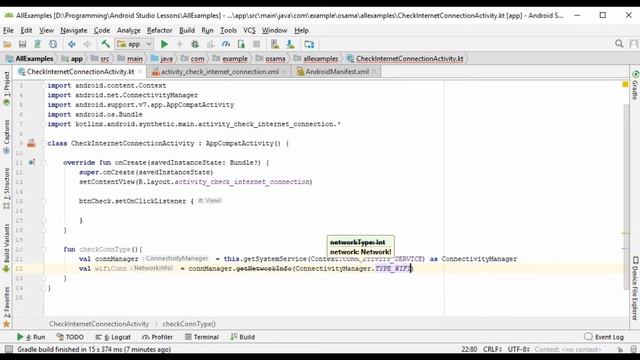Screen dimensions: 640x360
Task: Click the Search Everywhere magnifier icon
Action: click(x=619, y=44)
